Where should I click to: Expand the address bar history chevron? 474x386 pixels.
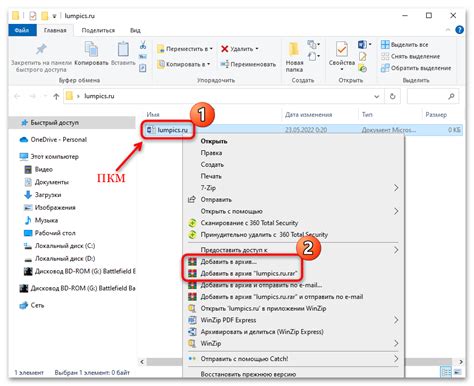click(377, 96)
